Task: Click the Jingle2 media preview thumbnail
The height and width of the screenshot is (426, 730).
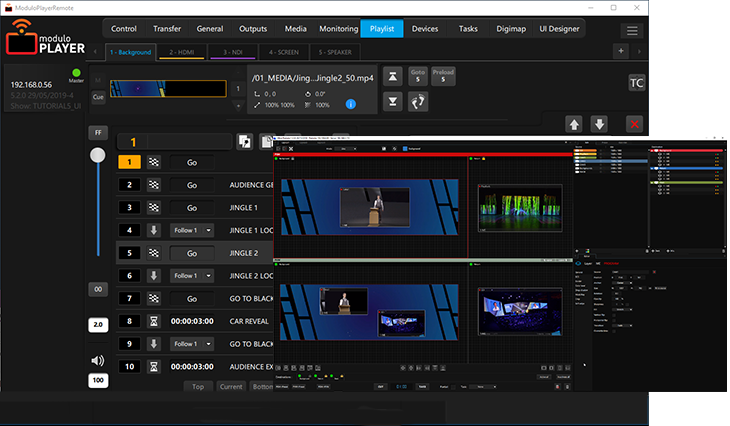Action: tap(168, 88)
